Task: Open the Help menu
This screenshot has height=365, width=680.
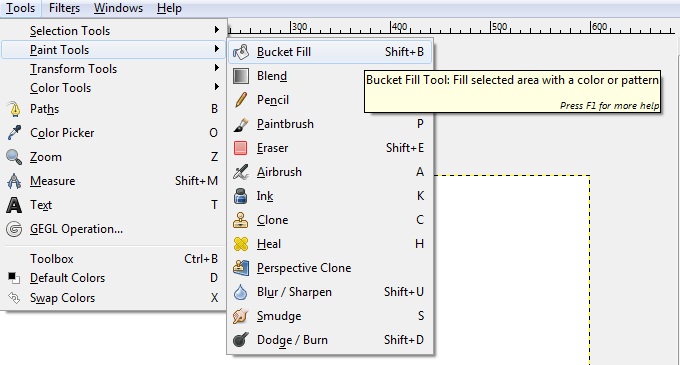Action: (169, 8)
